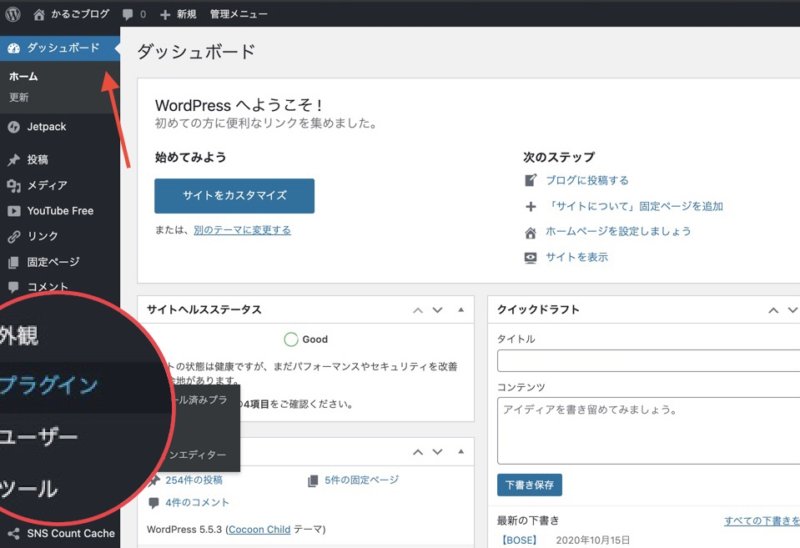Open the ホーム submenu item

click(23, 77)
